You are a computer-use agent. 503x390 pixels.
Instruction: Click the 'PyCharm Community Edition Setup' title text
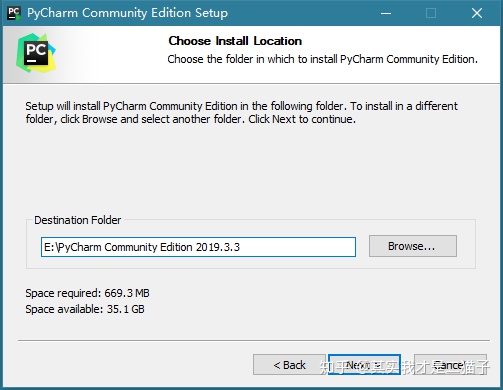pyautogui.click(x=127, y=13)
